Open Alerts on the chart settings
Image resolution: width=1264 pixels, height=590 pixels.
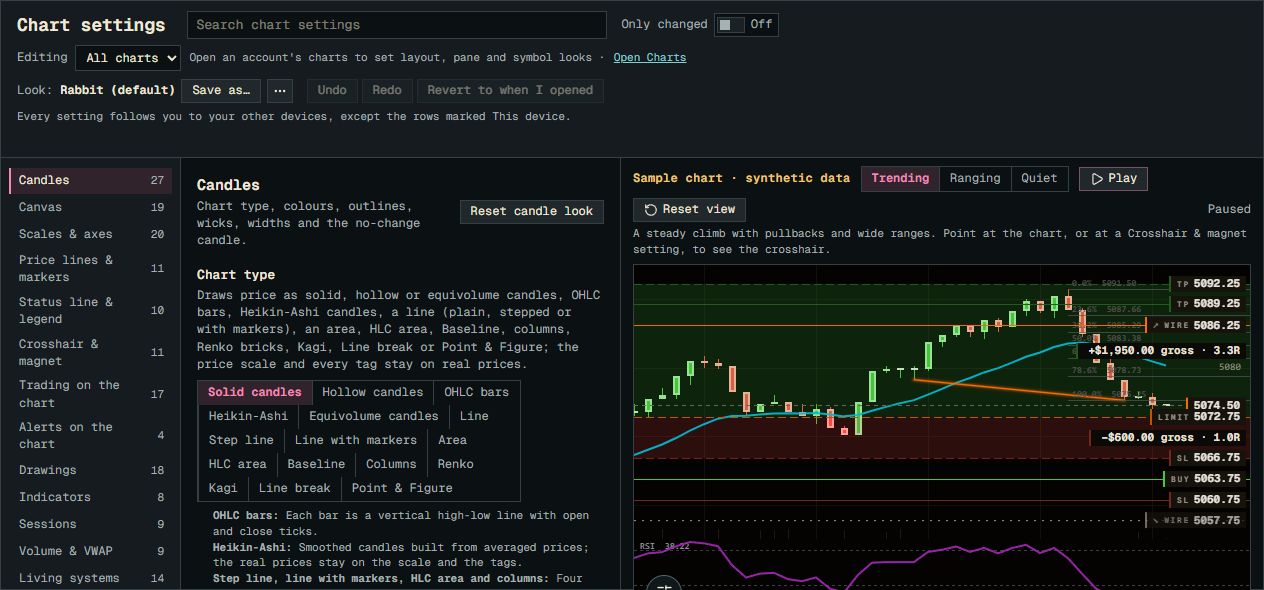tap(91, 435)
